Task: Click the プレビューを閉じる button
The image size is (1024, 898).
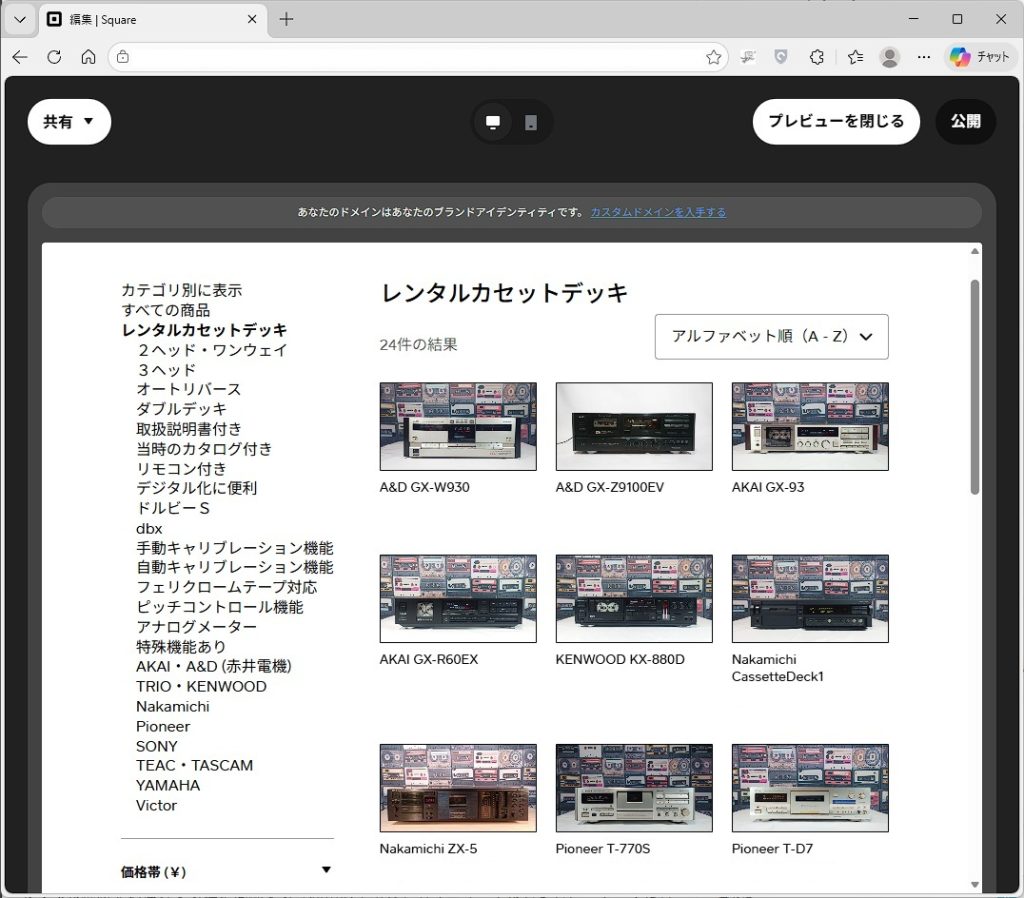Action: coord(835,122)
